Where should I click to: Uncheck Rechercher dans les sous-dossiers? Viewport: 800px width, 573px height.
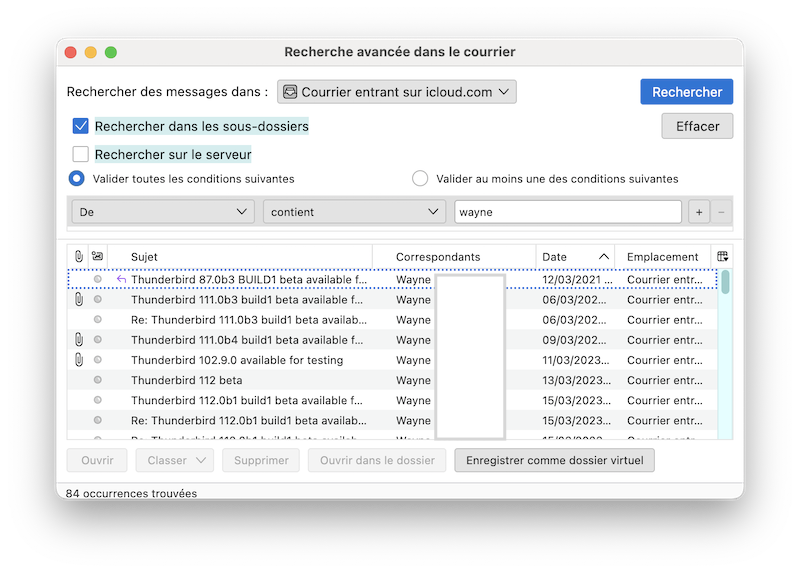point(81,126)
